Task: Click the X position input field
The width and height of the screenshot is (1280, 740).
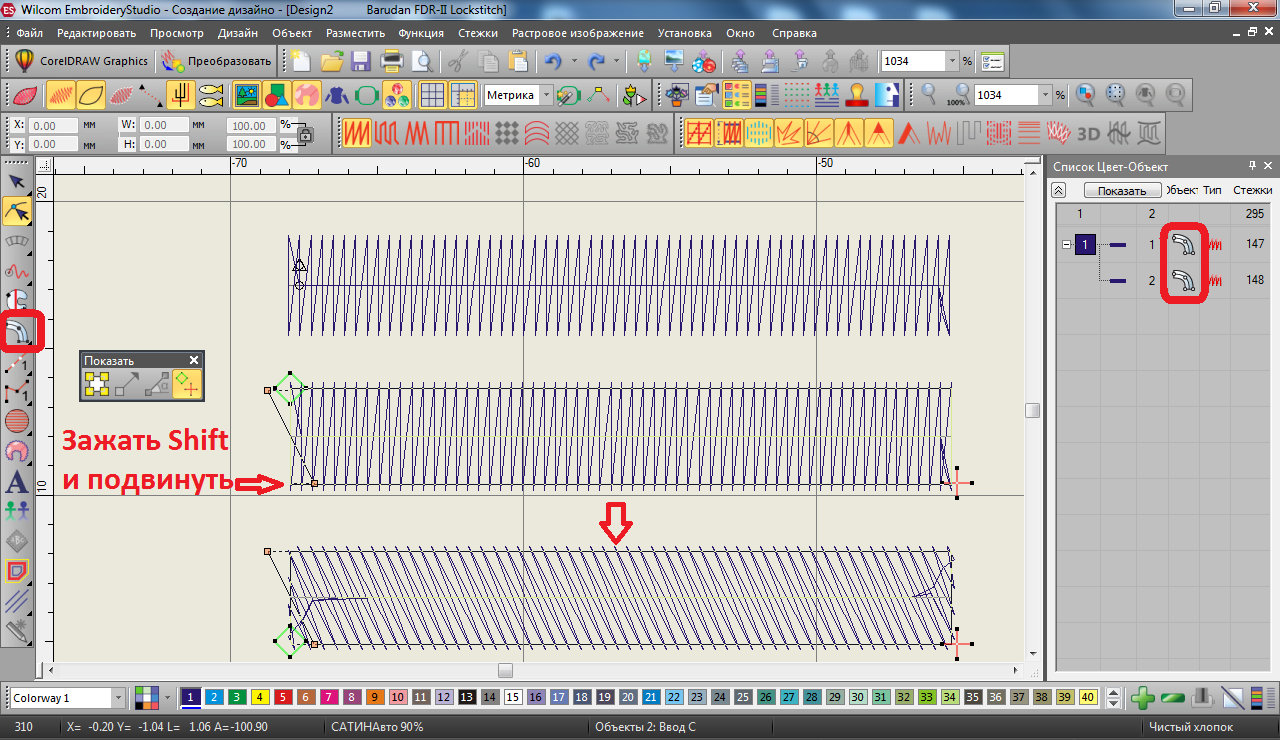Action: click(54, 126)
